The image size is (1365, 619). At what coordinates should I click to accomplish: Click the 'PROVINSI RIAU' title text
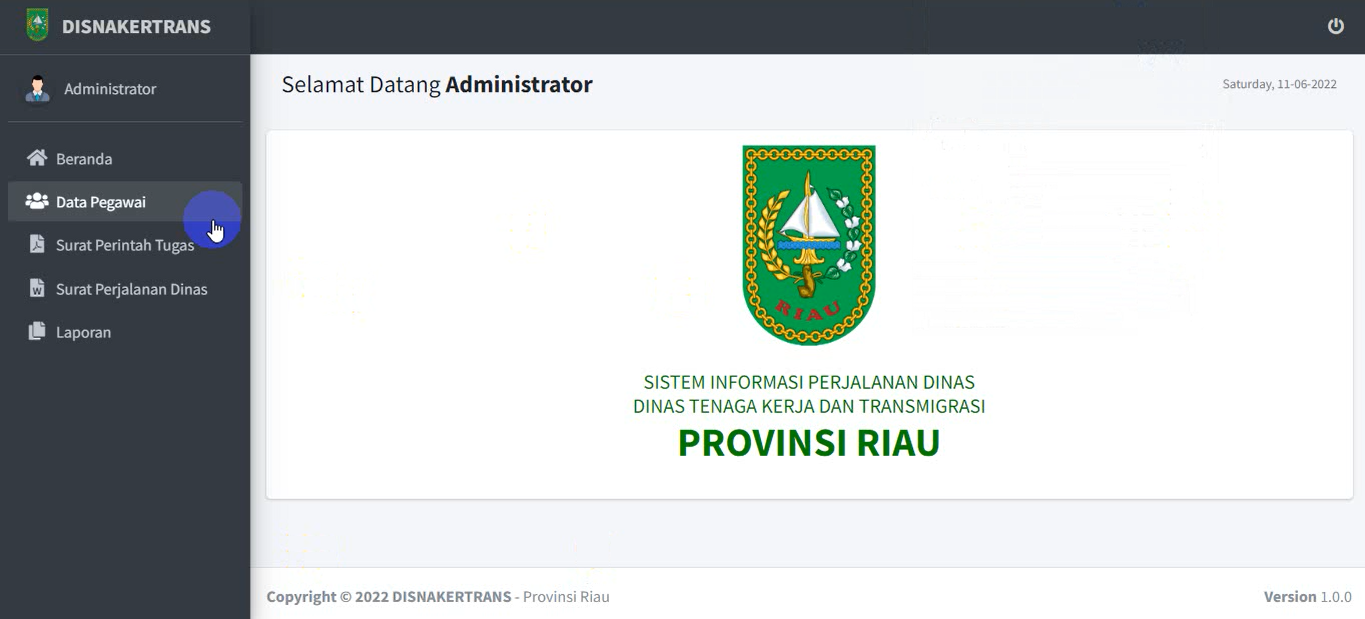click(x=809, y=442)
